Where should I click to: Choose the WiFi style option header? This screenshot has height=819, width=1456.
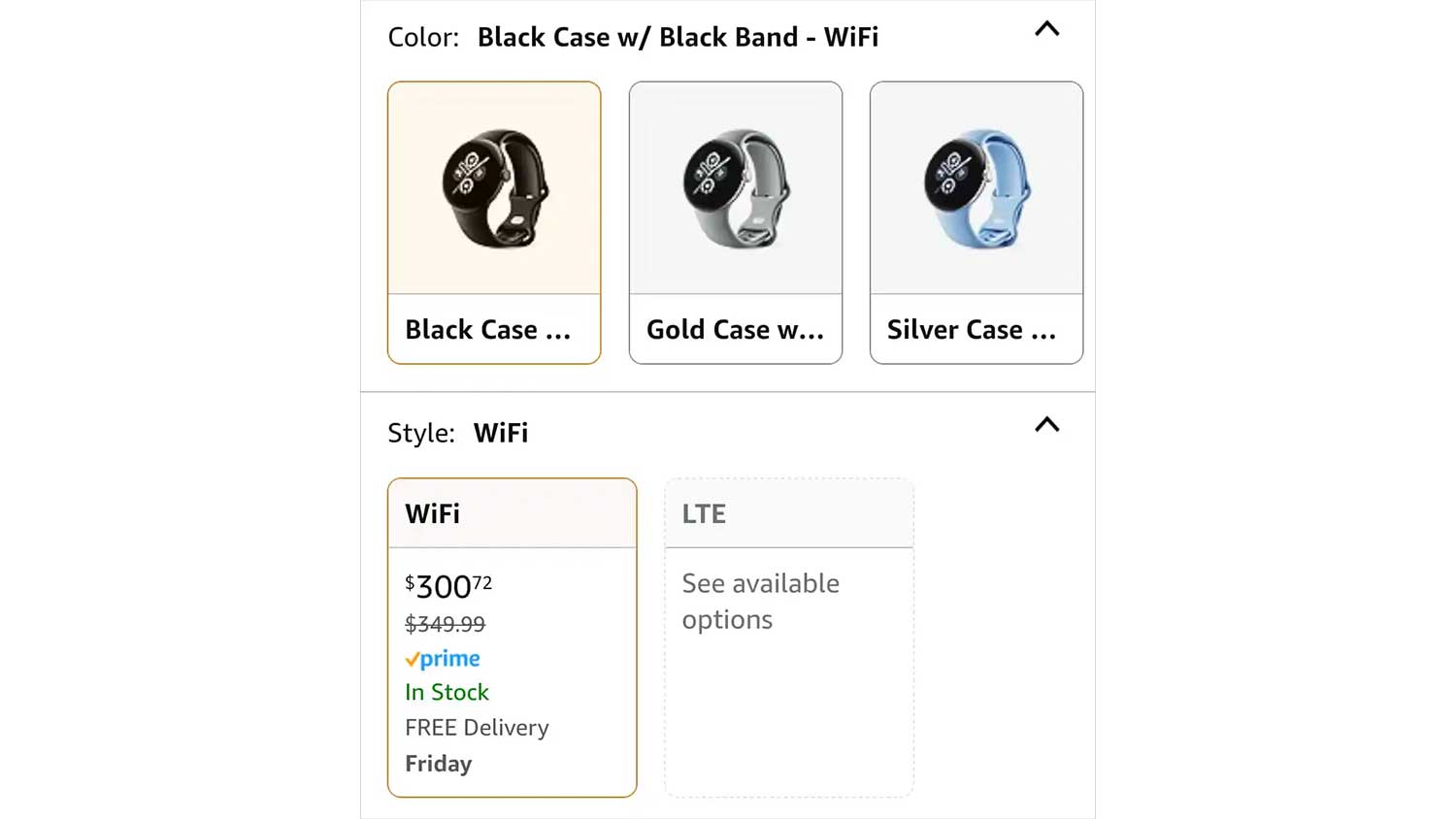pyautogui.click(x=433, y=513)
